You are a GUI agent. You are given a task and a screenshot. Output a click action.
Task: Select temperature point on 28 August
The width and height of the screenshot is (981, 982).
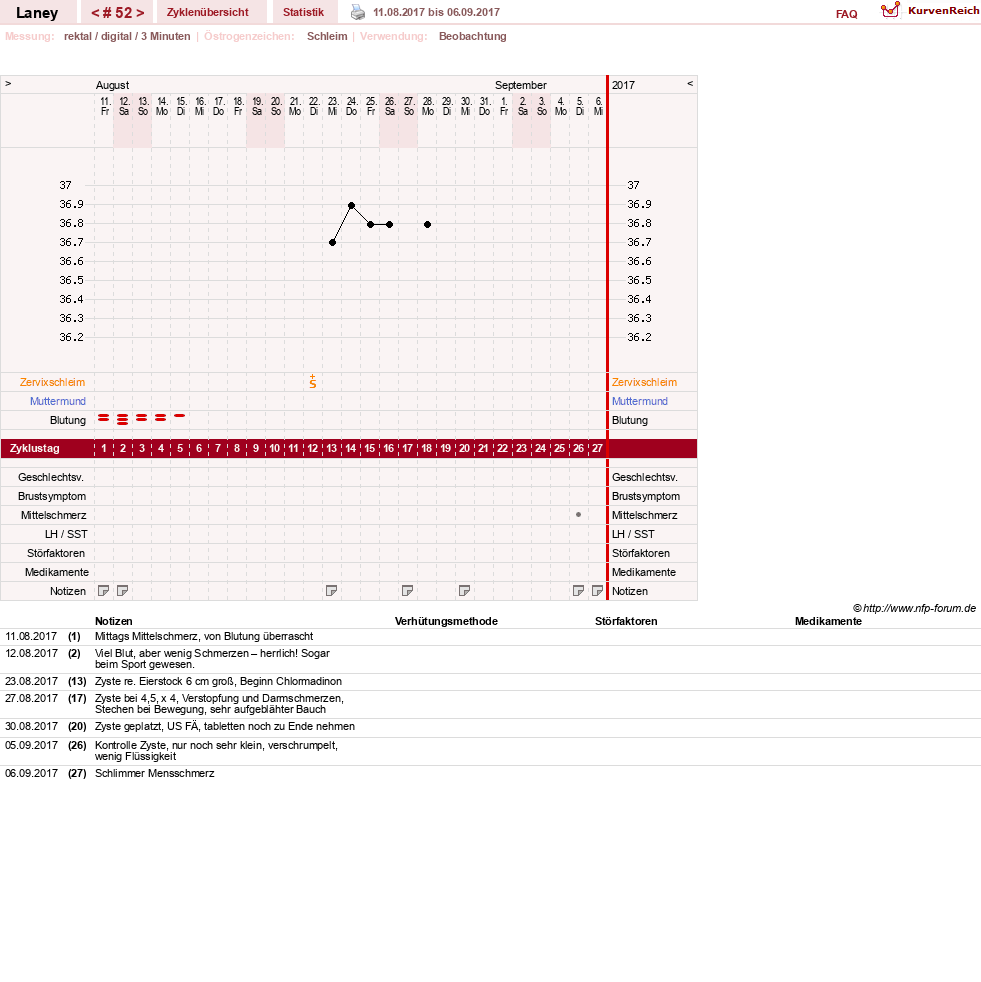coord(427,224)
